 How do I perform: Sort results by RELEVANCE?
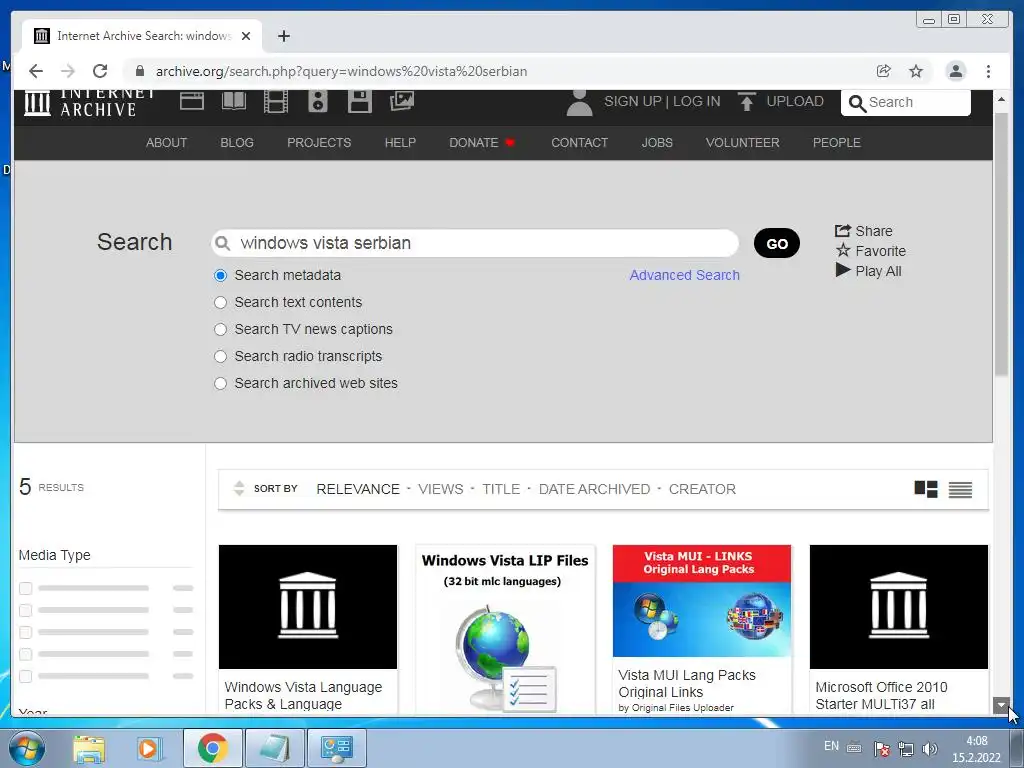pos(358,489)
